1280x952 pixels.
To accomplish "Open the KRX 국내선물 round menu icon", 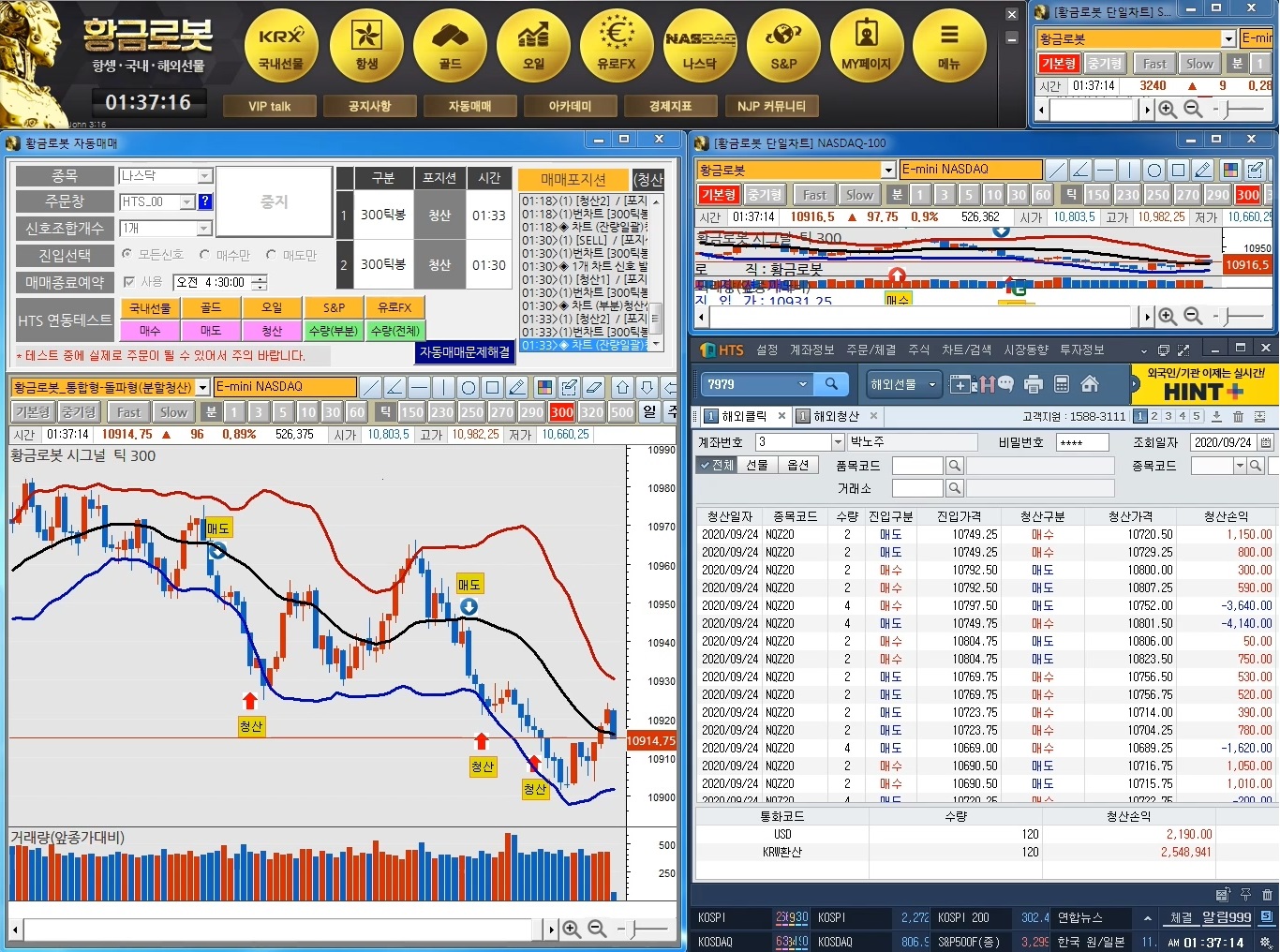I will [x=281, y=45].
